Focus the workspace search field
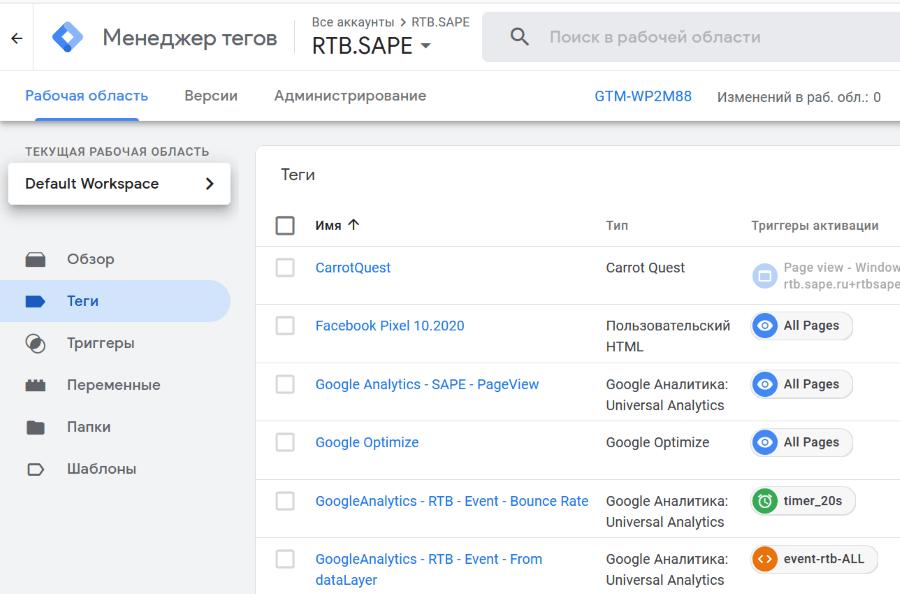 coord(700,37)
